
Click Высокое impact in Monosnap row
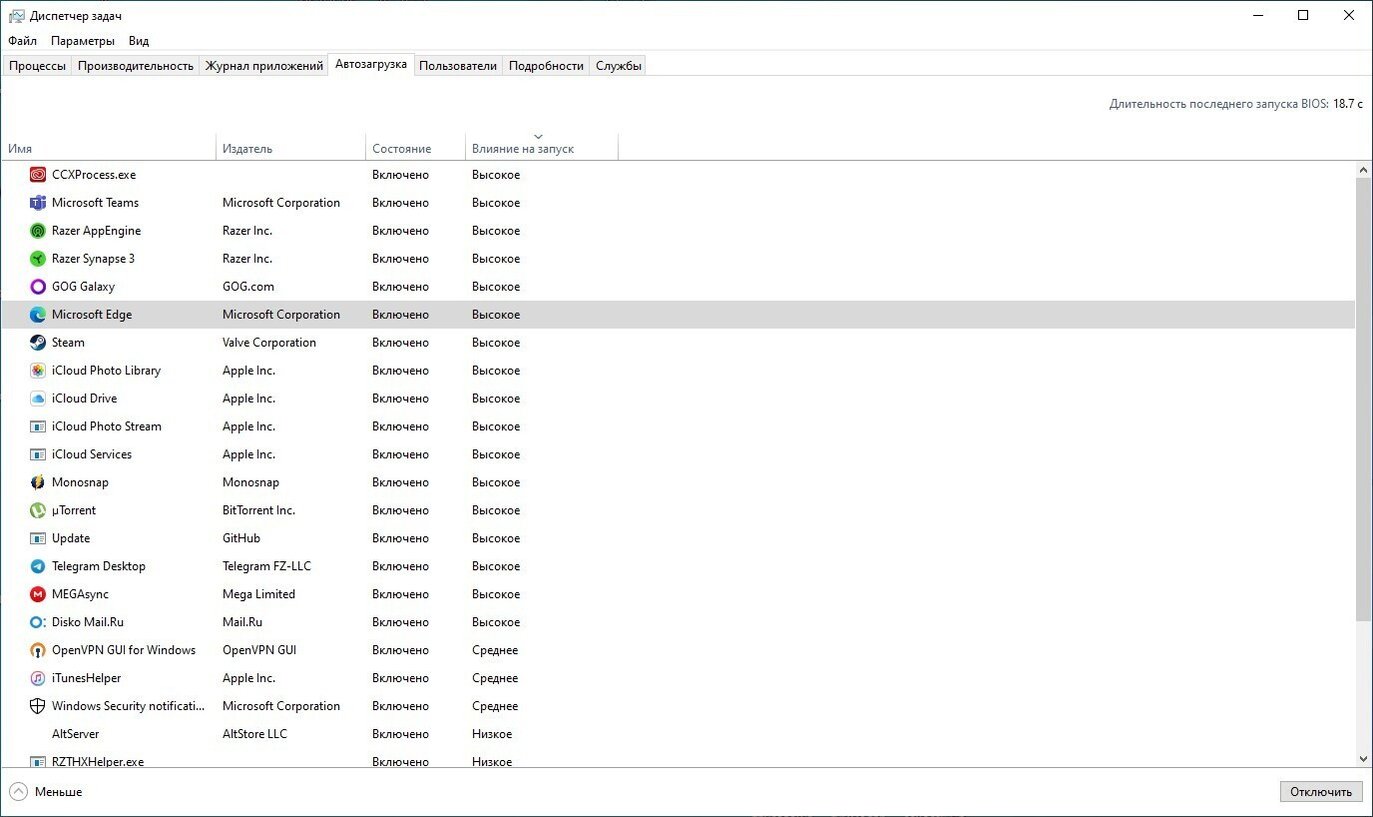pos(496,482)
